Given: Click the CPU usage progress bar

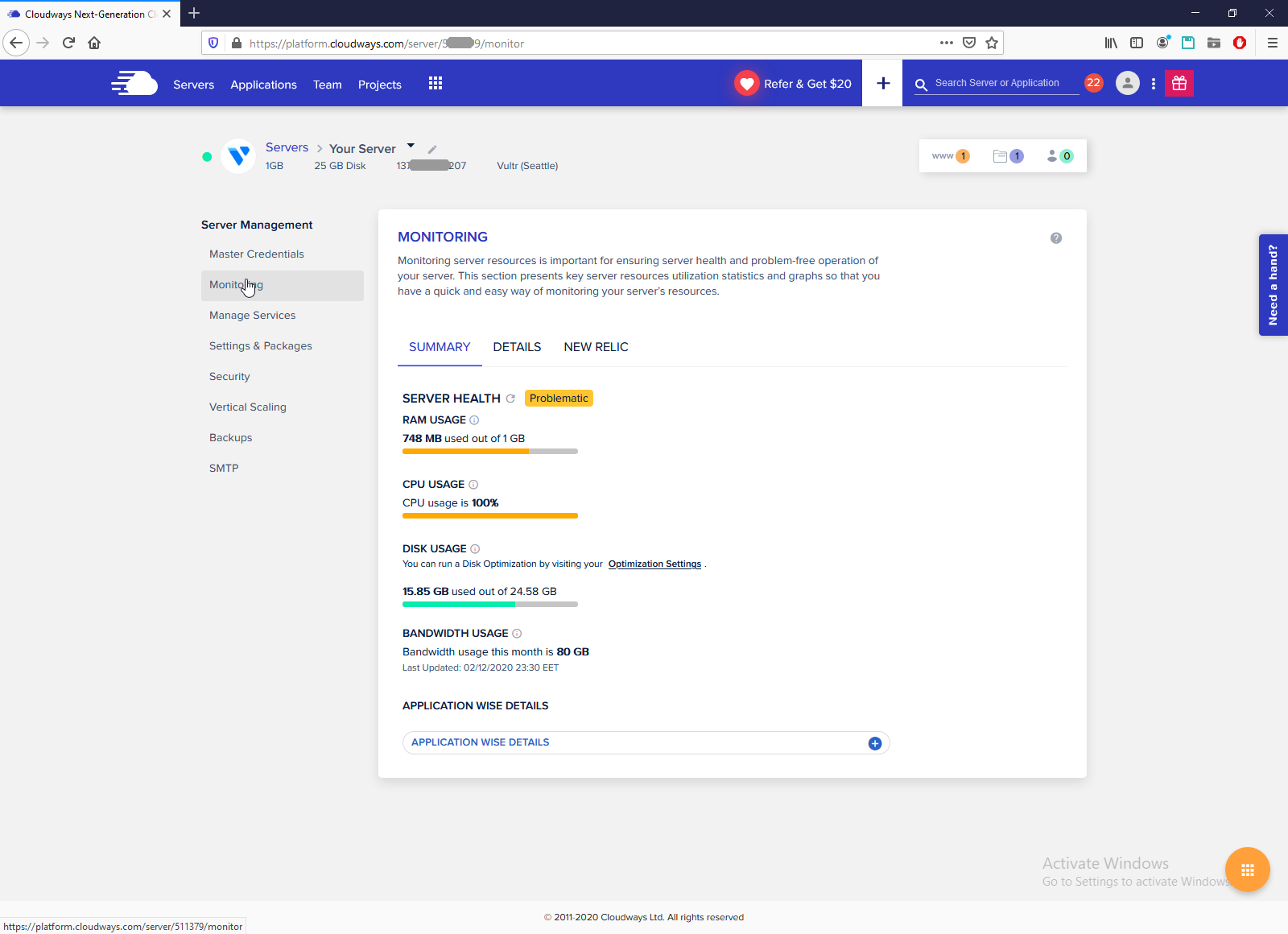Looking at the screenshot, I should coord(490,516).
